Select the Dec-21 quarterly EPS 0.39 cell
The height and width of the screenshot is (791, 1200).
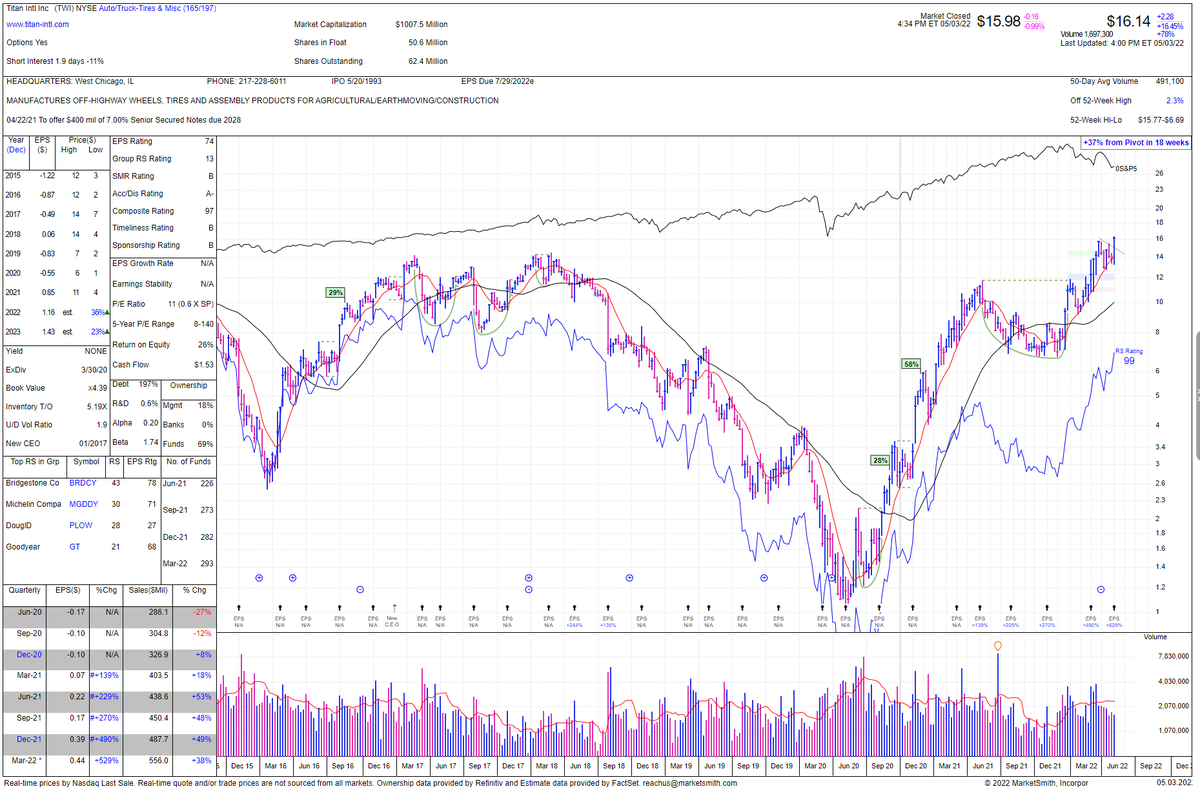tap(66, 742)
